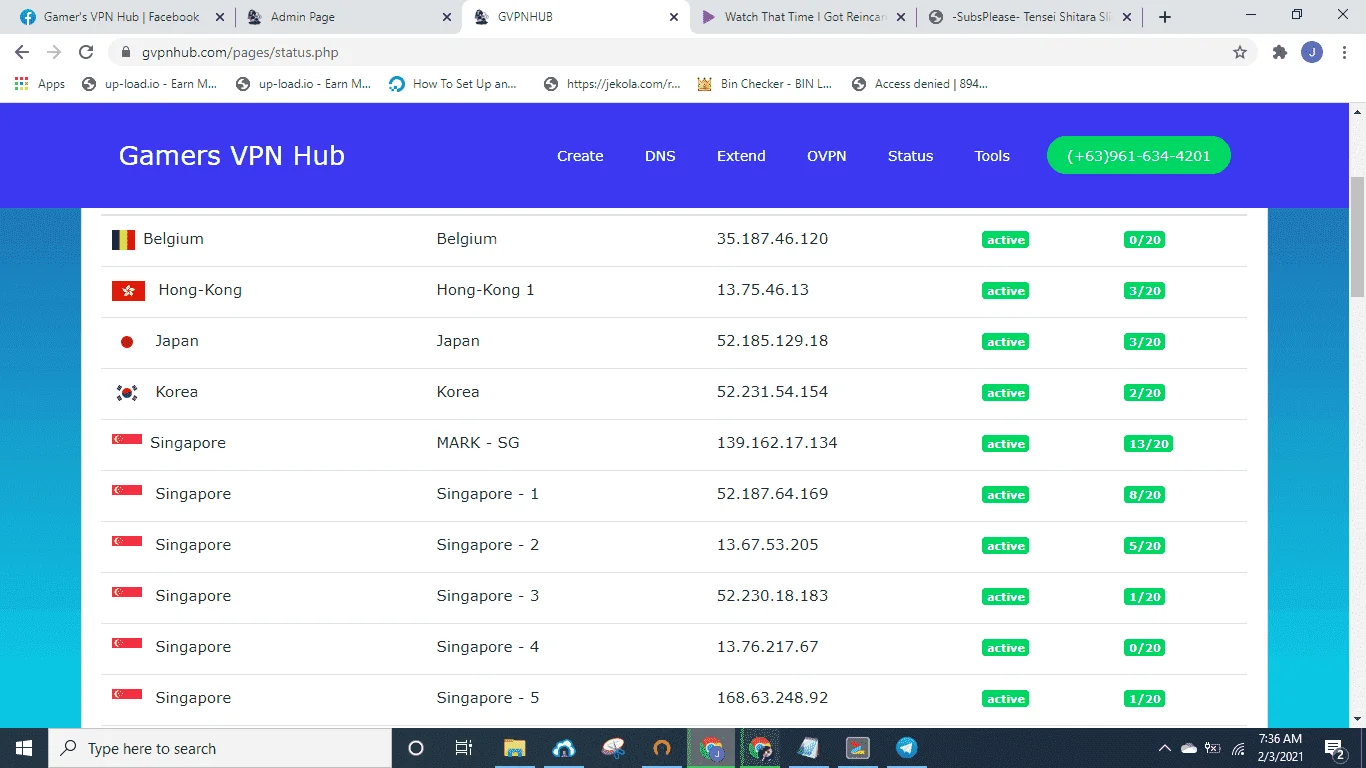
Task: Click the Gamers VPN Hub site title
Action: pyautogui.click(x=232, y=156)
